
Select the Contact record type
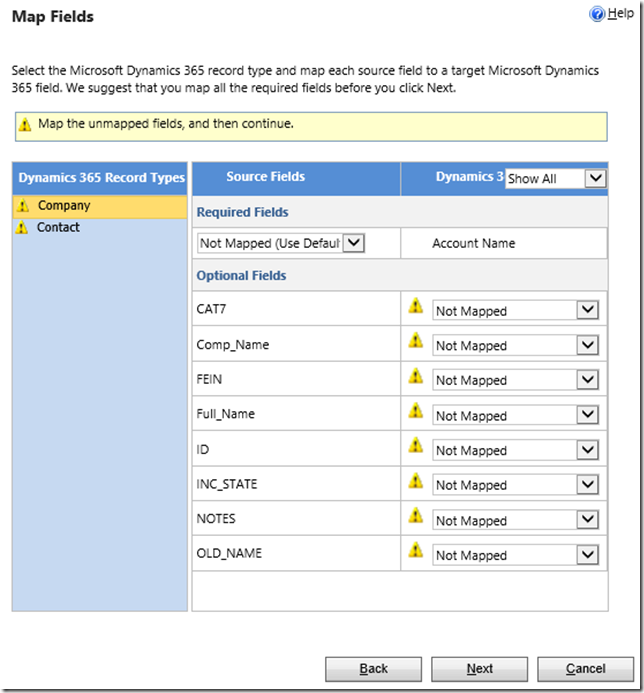coord(100,228)
